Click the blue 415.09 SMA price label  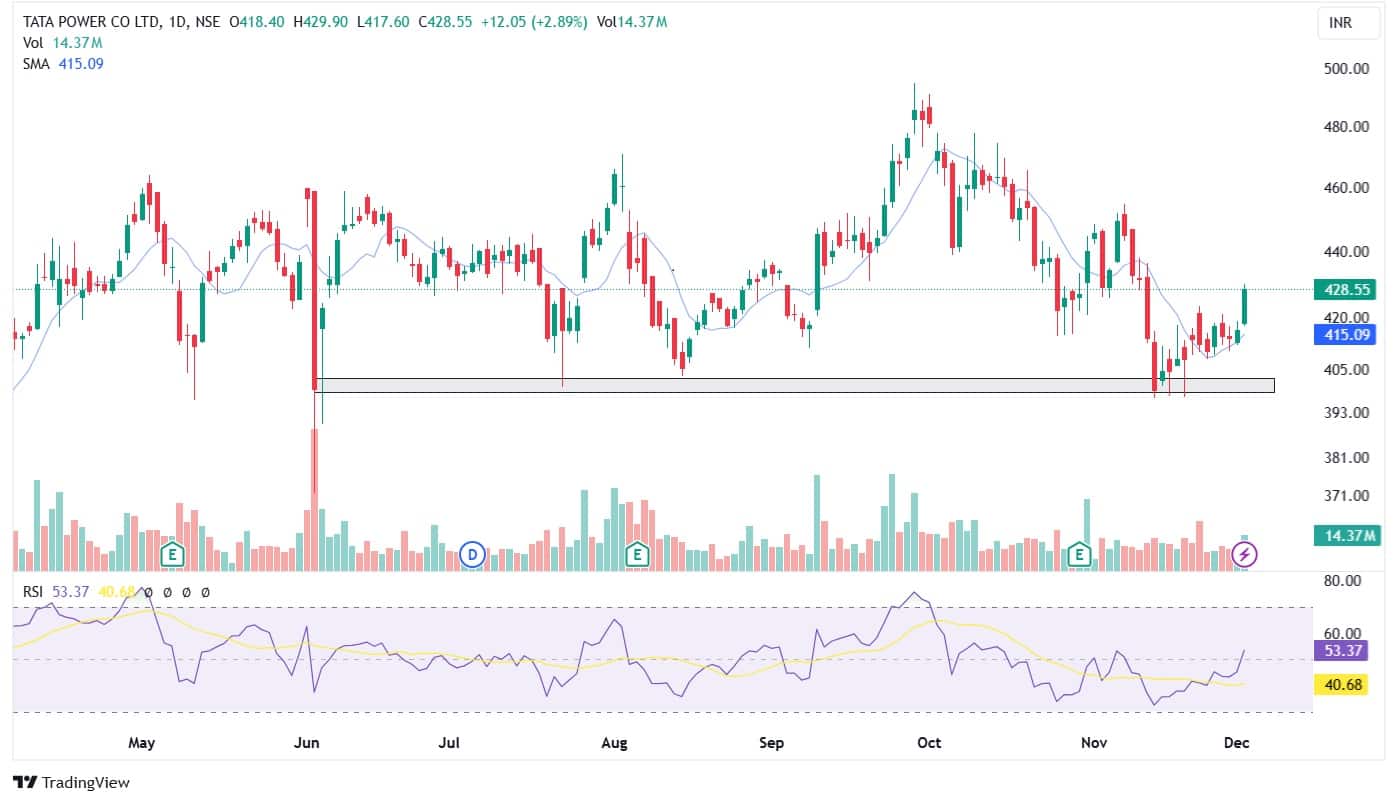1347,335
